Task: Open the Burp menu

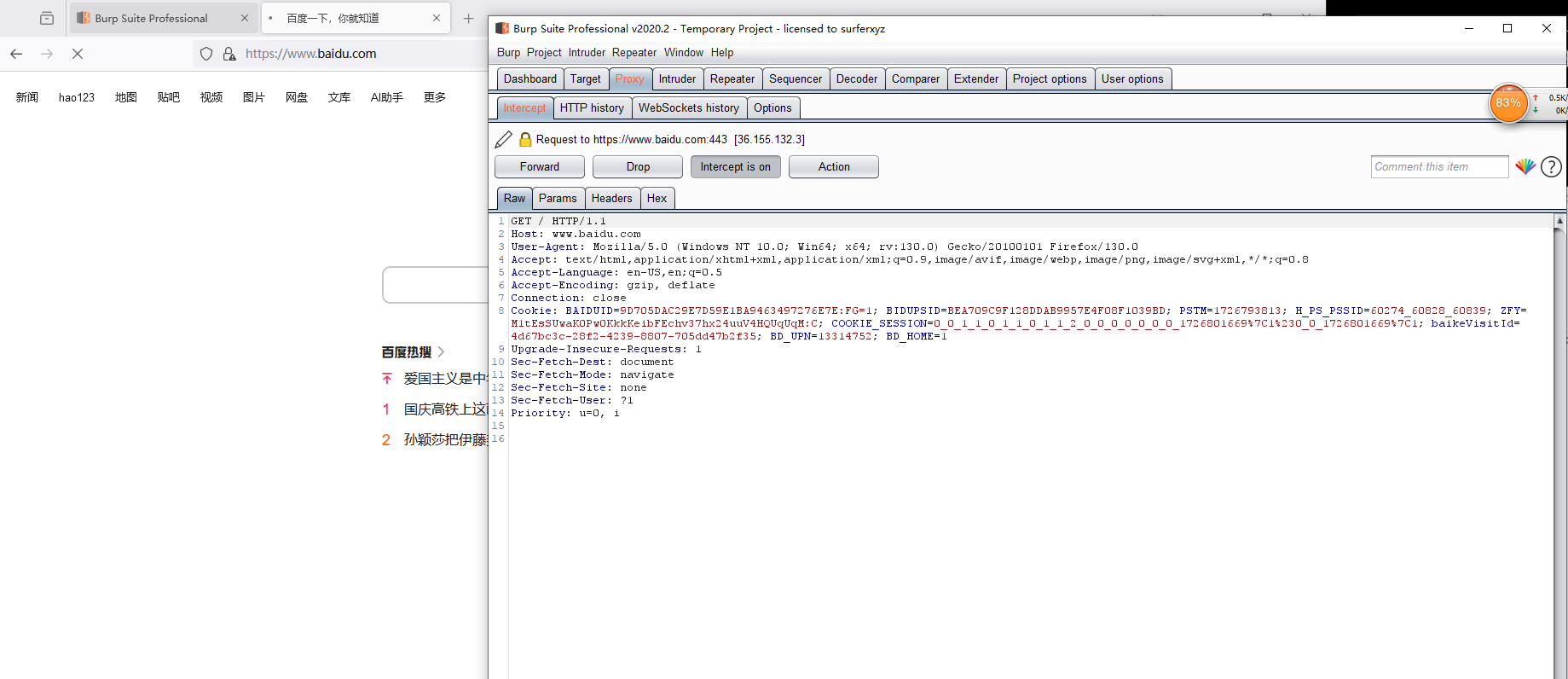Action: 508,52
